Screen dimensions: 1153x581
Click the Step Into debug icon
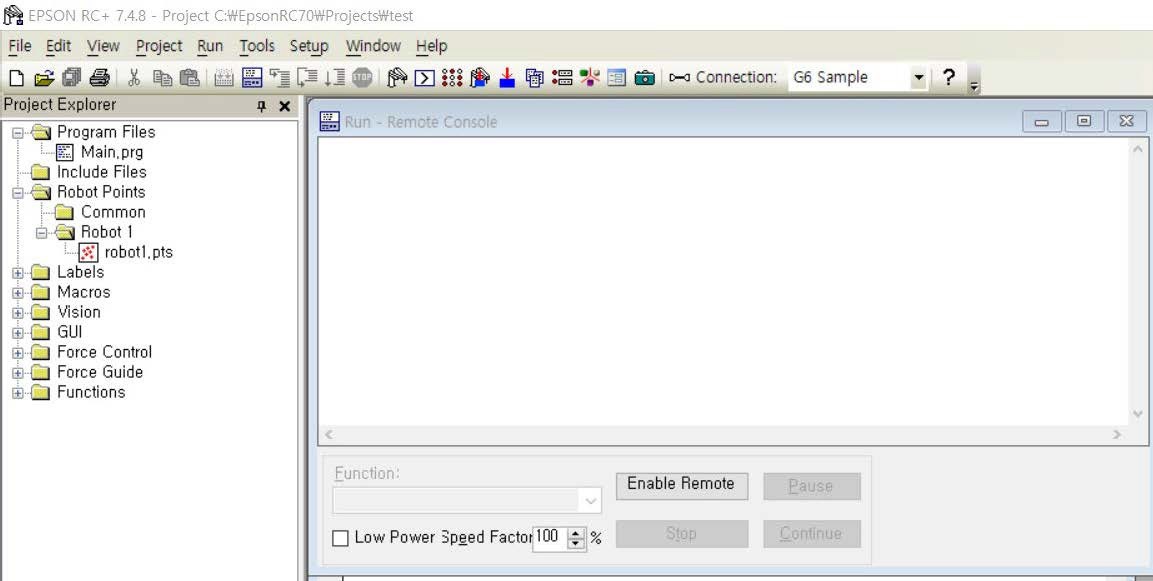pos(279,77)
